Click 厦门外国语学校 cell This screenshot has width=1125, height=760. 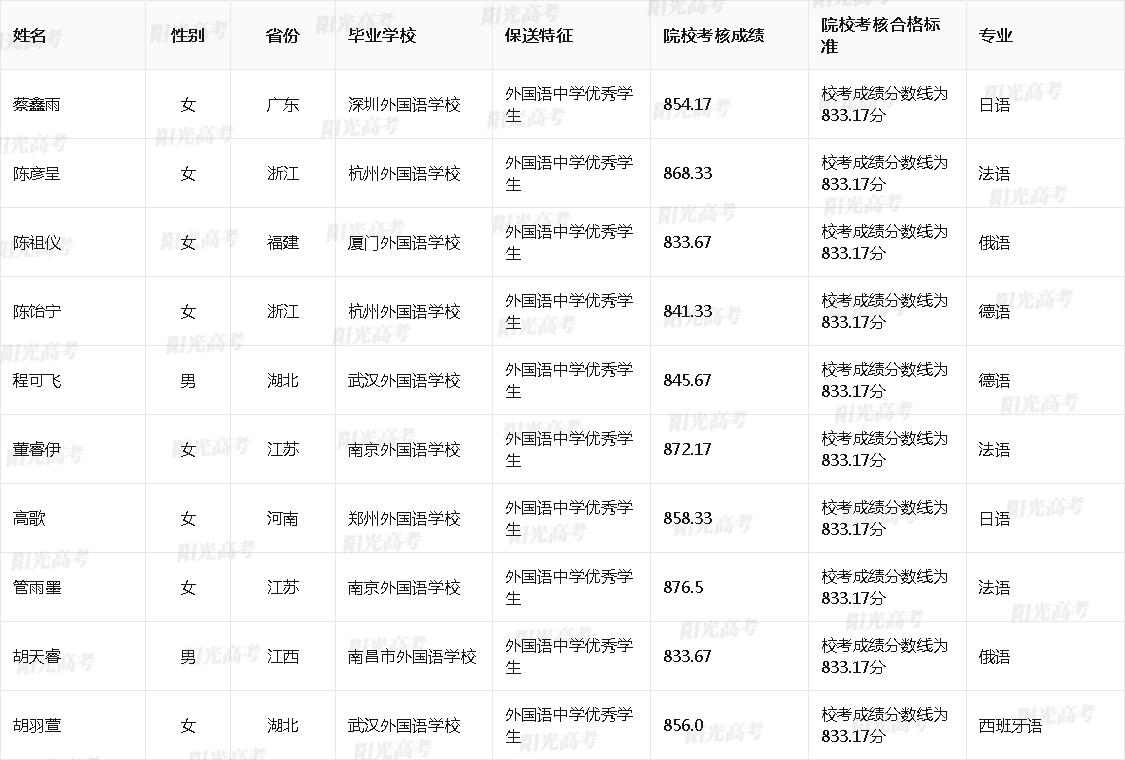click(x=404, y=243)
